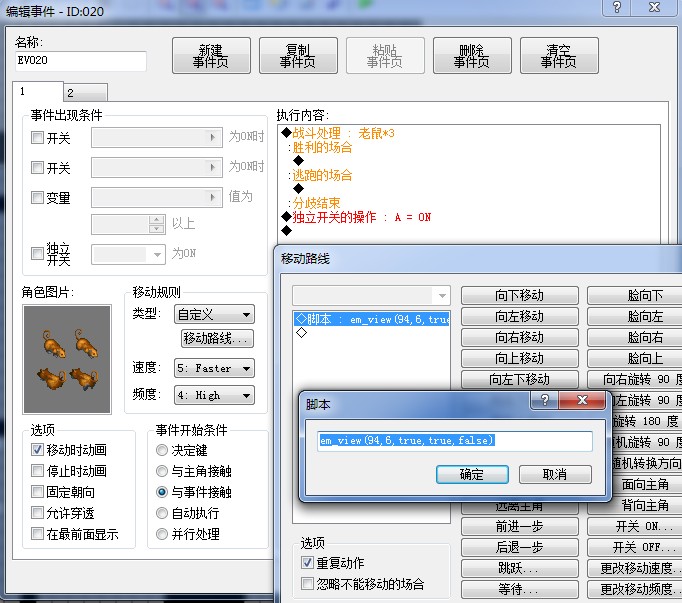This screenshot has height=603, width=682.
Task: Open the variable selector arrow
Action: pyautogui.click(x=213, y=198)
